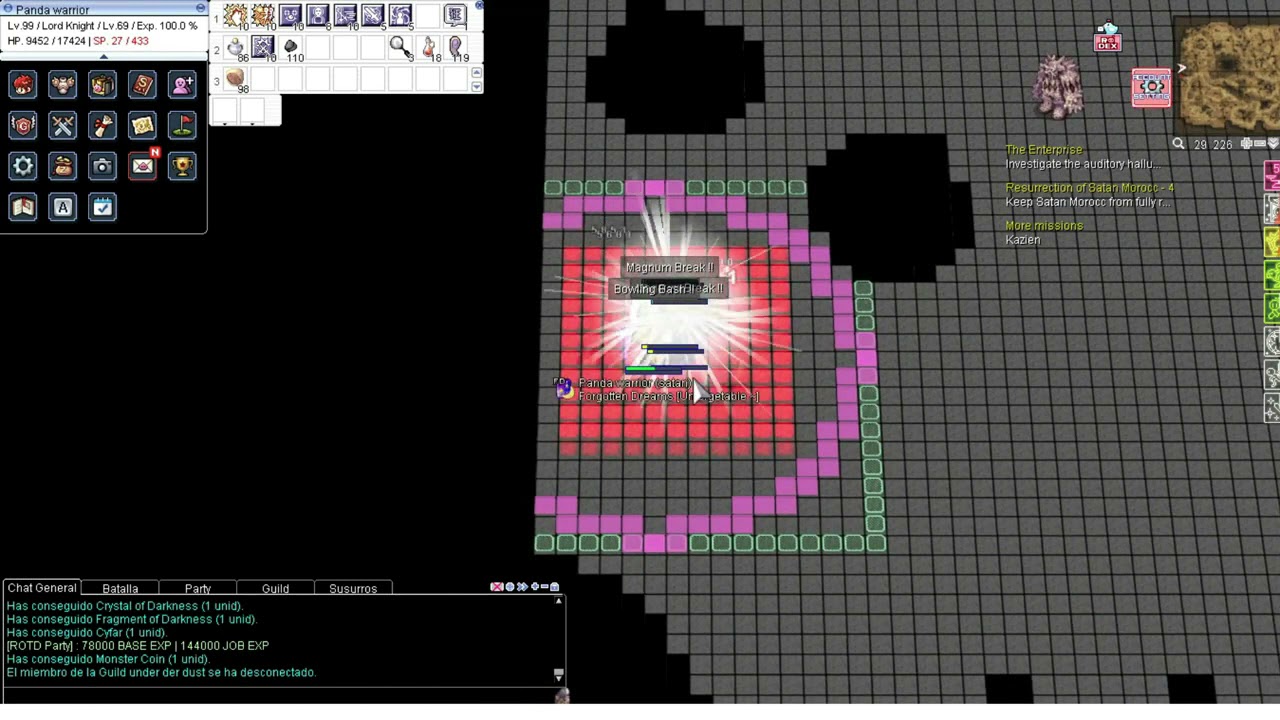Use the purple skill with count 6
The image size is (1280, 720).
tap(318, 16)
